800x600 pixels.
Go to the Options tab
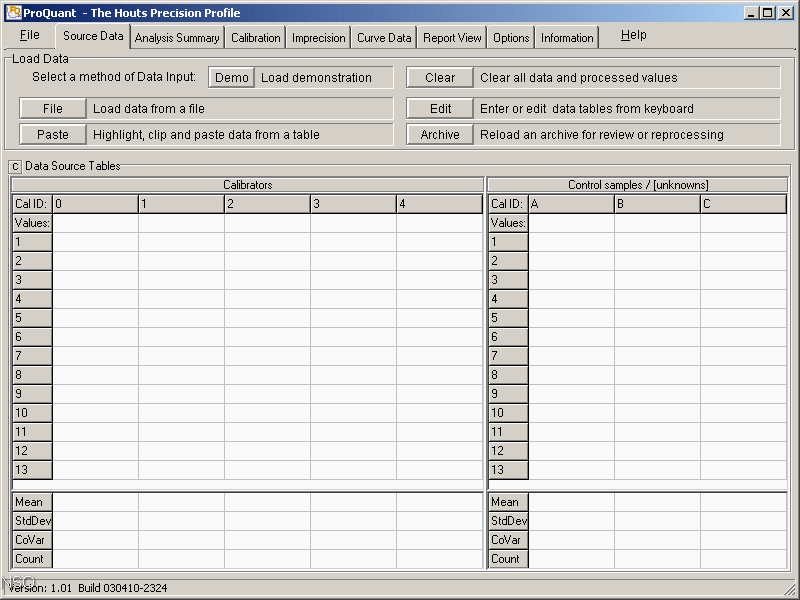click(511, 38)
